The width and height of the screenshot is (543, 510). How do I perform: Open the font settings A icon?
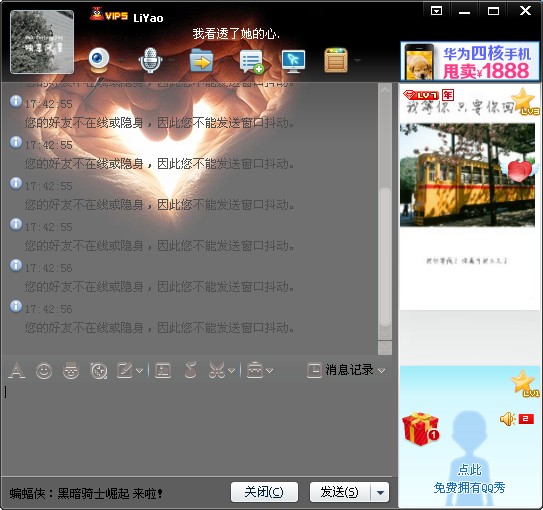tap(17, 370)
